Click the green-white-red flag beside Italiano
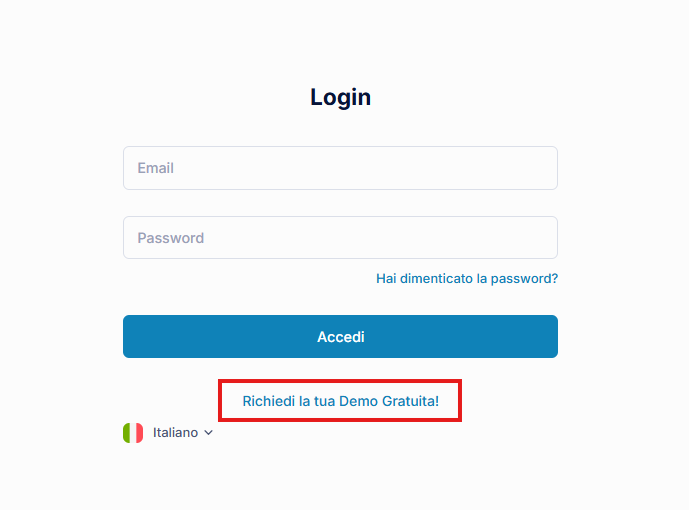Image resolution: width=689 pixels, height=510 pixels. [x=133, y=433]
